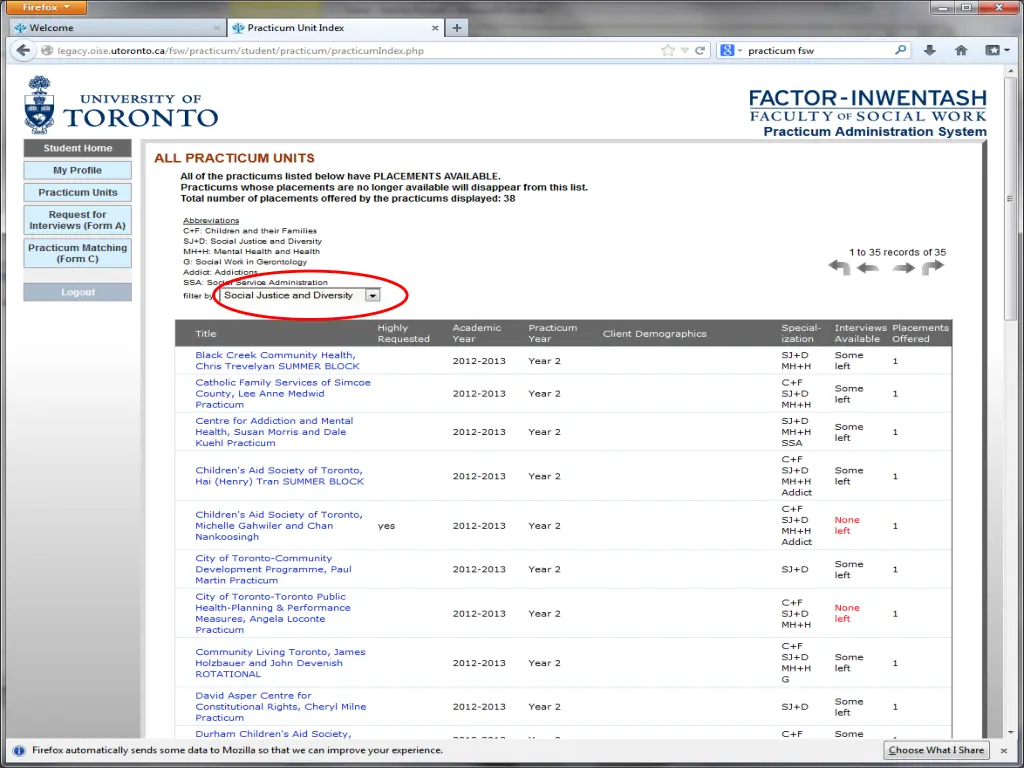
Task: Reload the page with the refresh icon
Action: [700, 50]
